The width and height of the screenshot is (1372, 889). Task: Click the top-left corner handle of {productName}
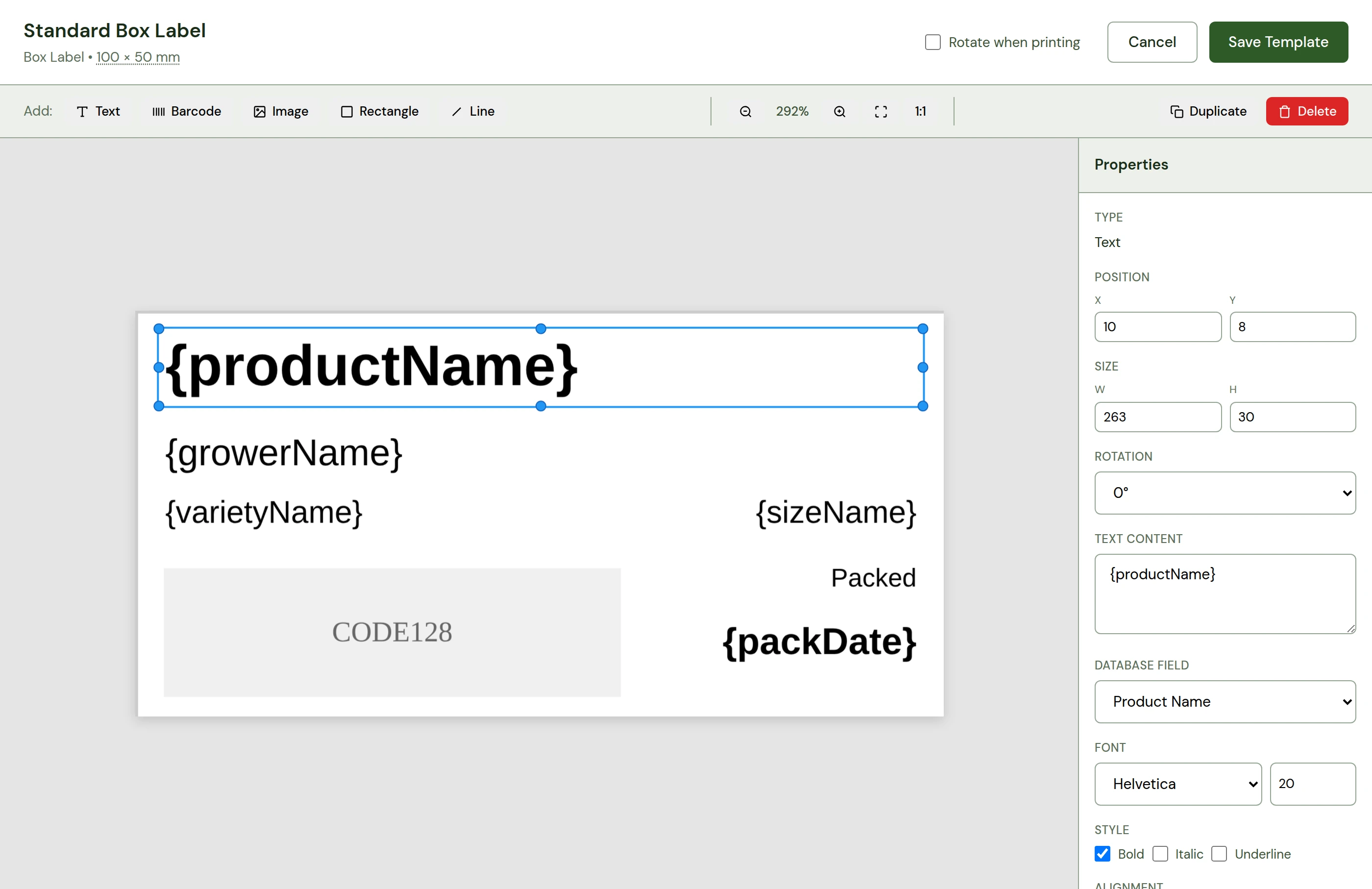click(159, 329)
